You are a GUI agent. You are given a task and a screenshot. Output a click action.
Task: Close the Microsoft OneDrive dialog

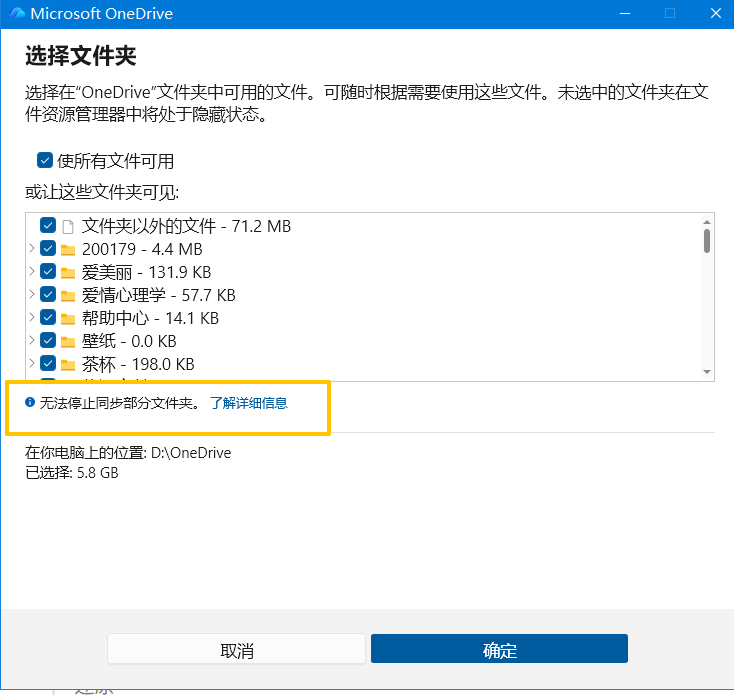pos(716,14)
